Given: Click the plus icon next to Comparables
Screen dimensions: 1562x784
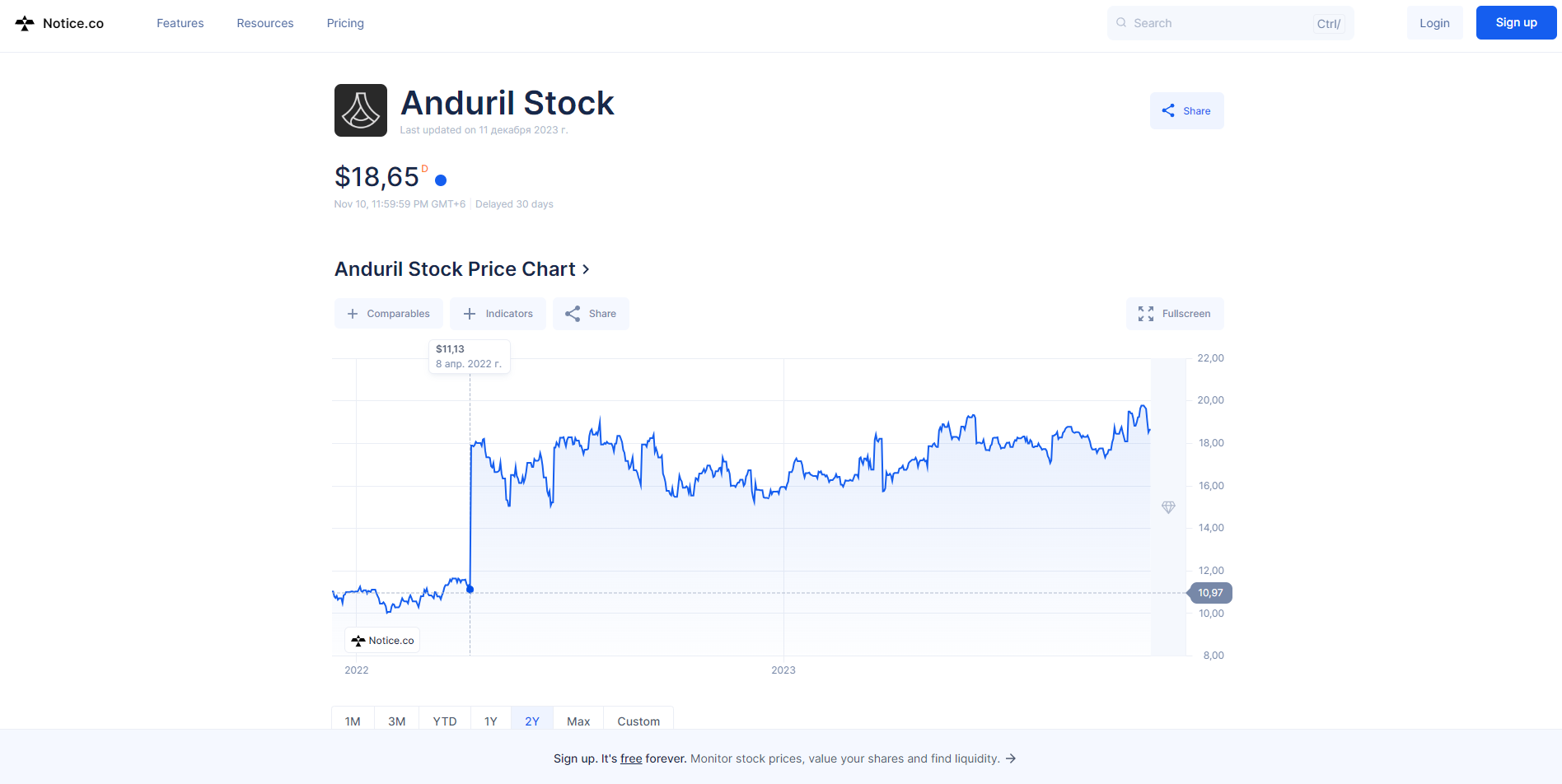Looking at the screenshot, I should point(353,314).
